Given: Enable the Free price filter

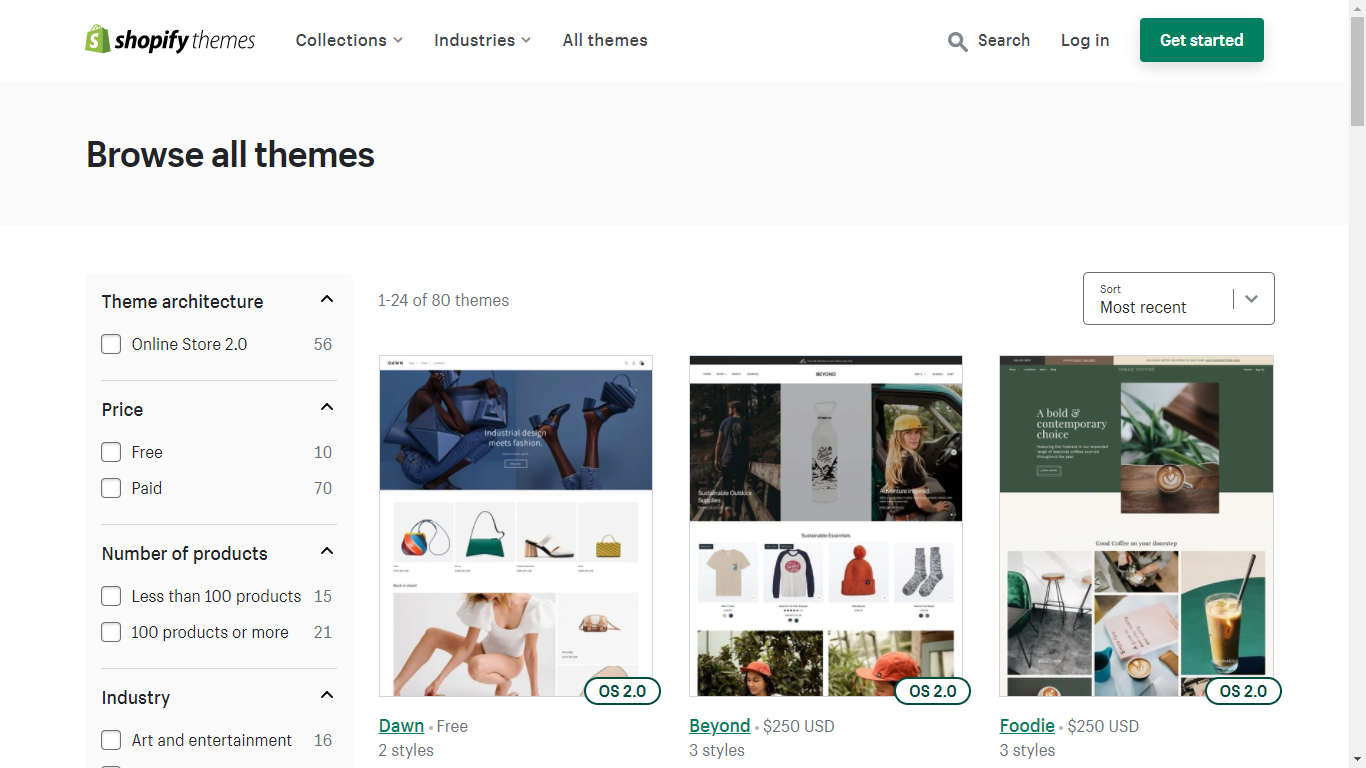Looking at the screenshot, I should [x=111, y=452].
